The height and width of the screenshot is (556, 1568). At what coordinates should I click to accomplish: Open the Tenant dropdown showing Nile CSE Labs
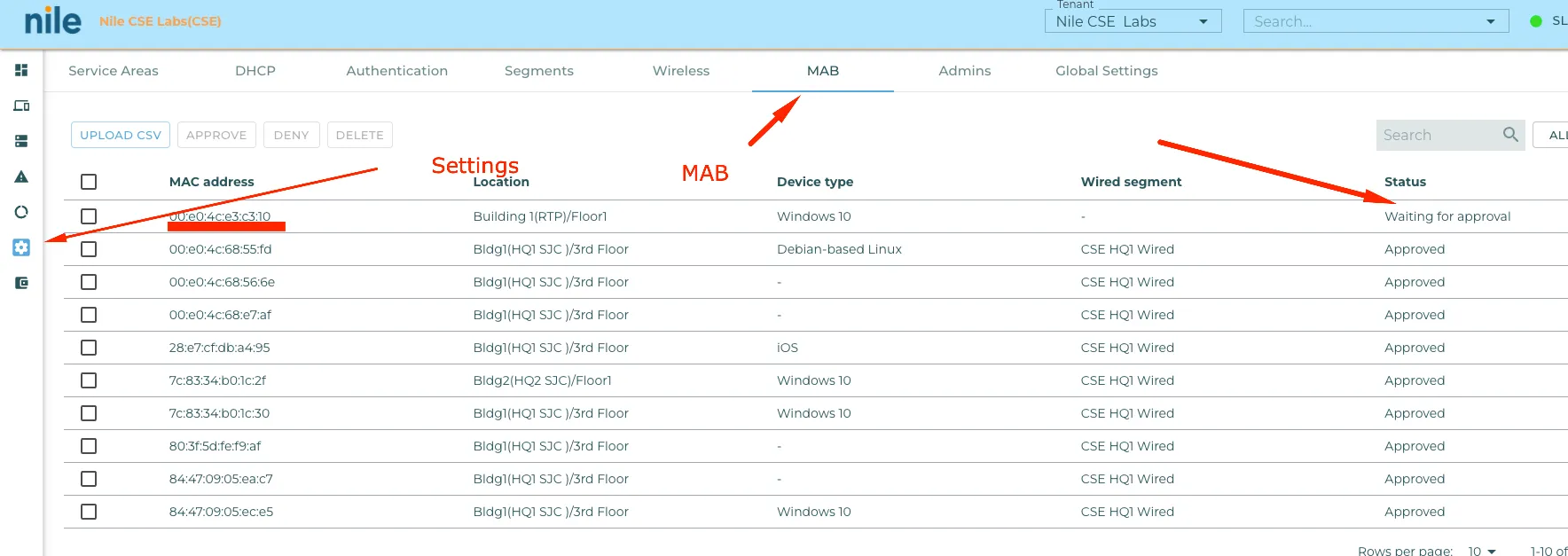(x=1133, y=21)
